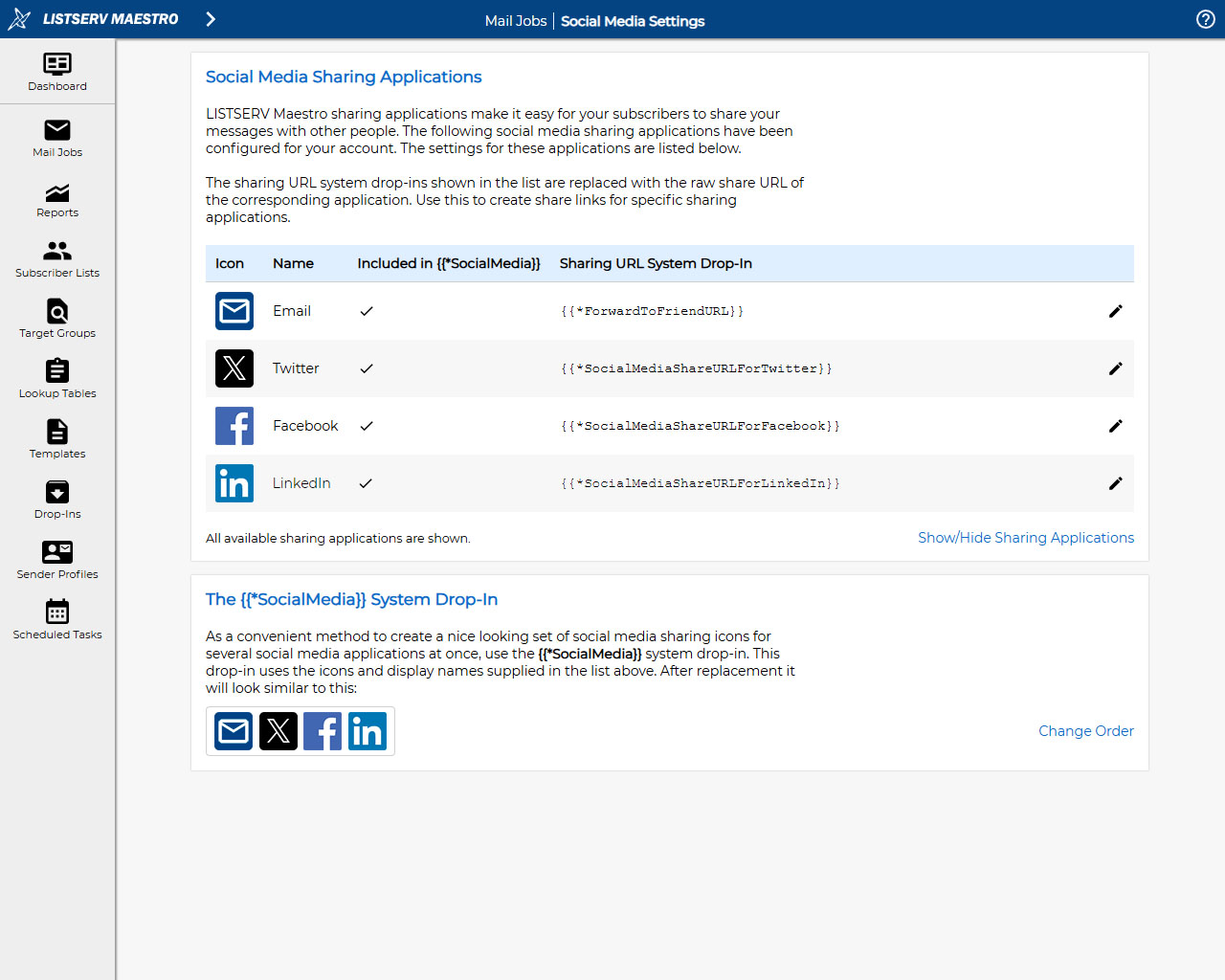Click the Facebook included checkmark
This screenshot has height=980, width=1225.
(367, 426)
